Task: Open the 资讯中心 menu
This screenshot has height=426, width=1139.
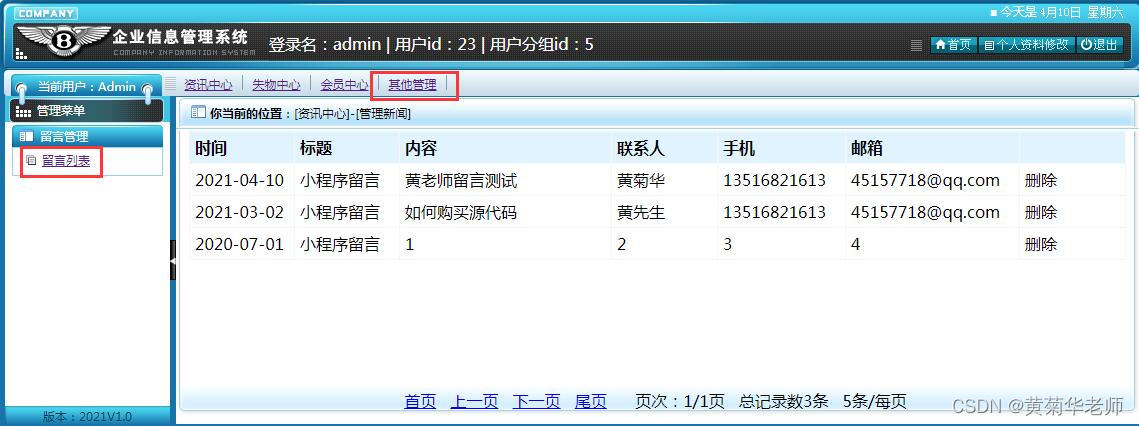Action: tap(208, 84)
